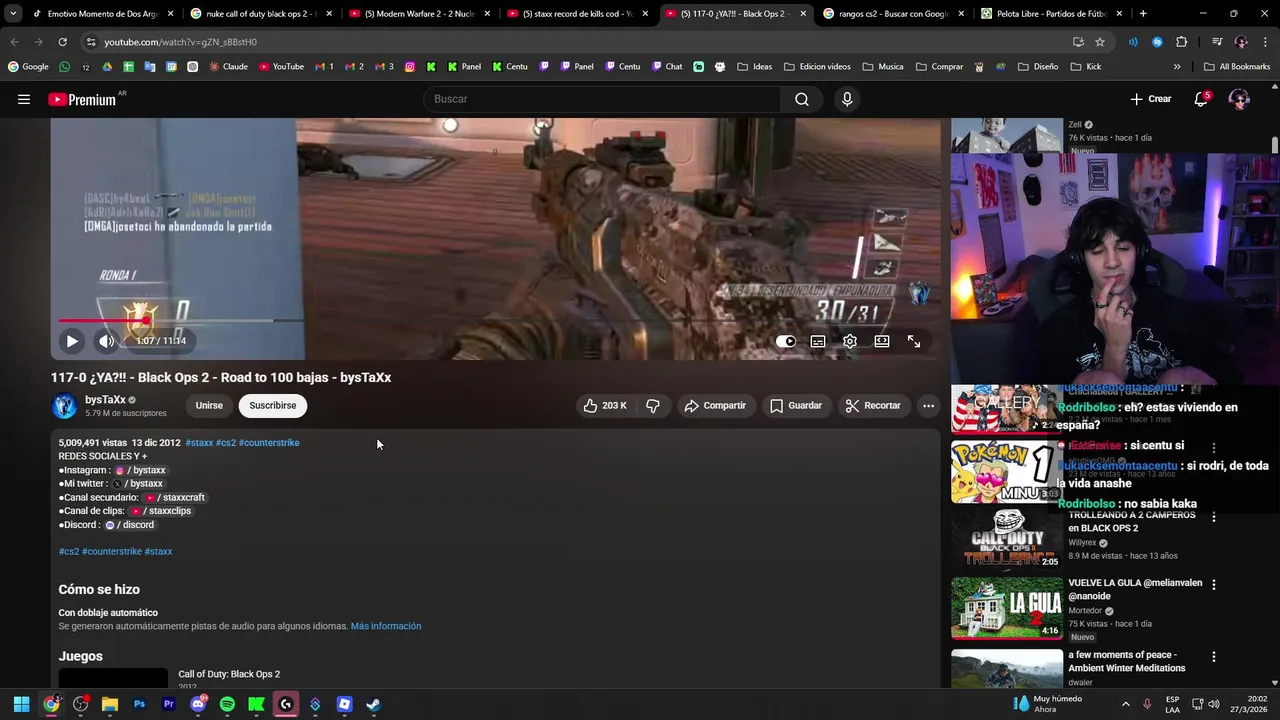Open the Musica bookmarks folder
1280x720 pixels.
coord(882,67)
